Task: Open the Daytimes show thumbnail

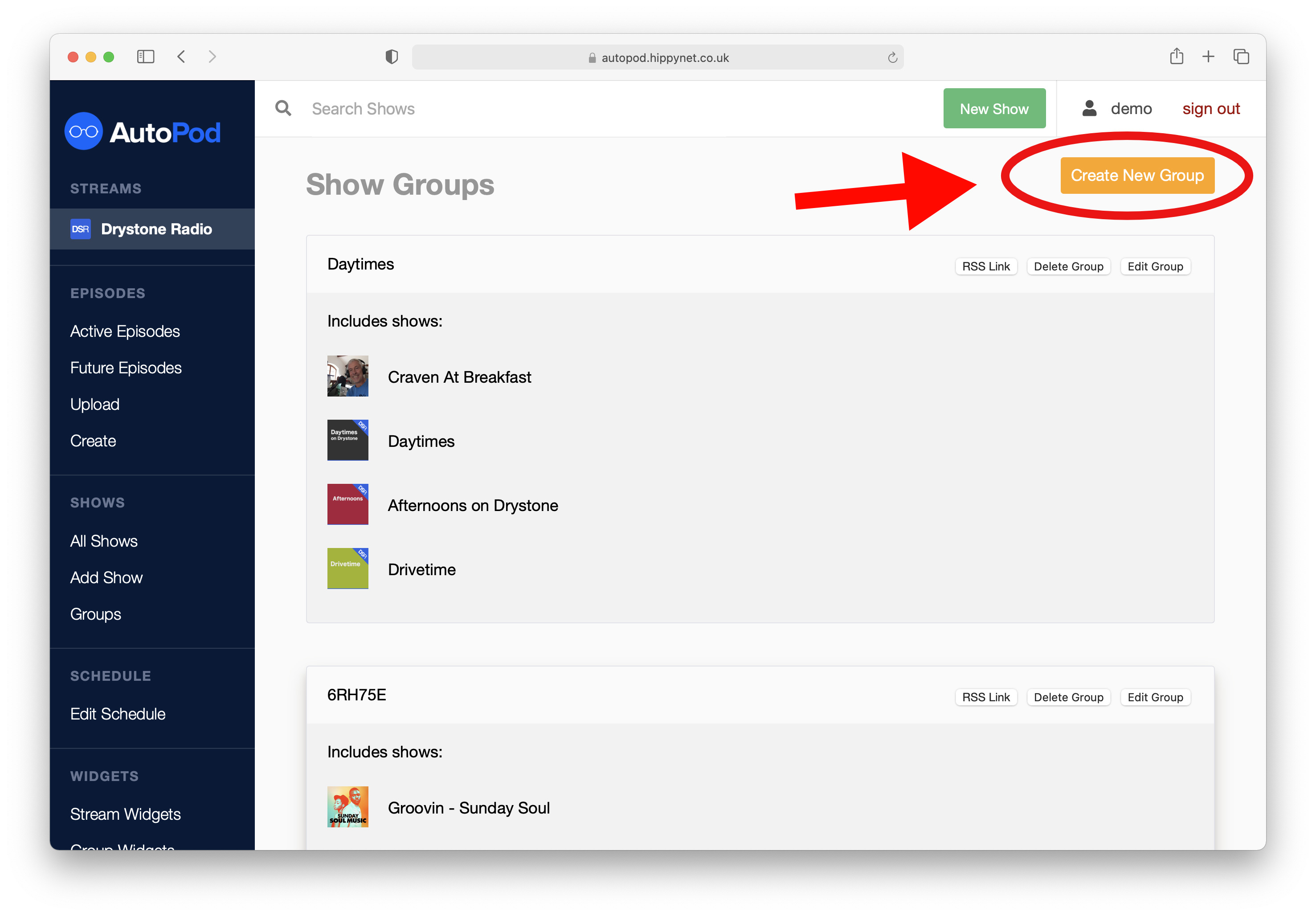Action: click(x=347, y=440)
